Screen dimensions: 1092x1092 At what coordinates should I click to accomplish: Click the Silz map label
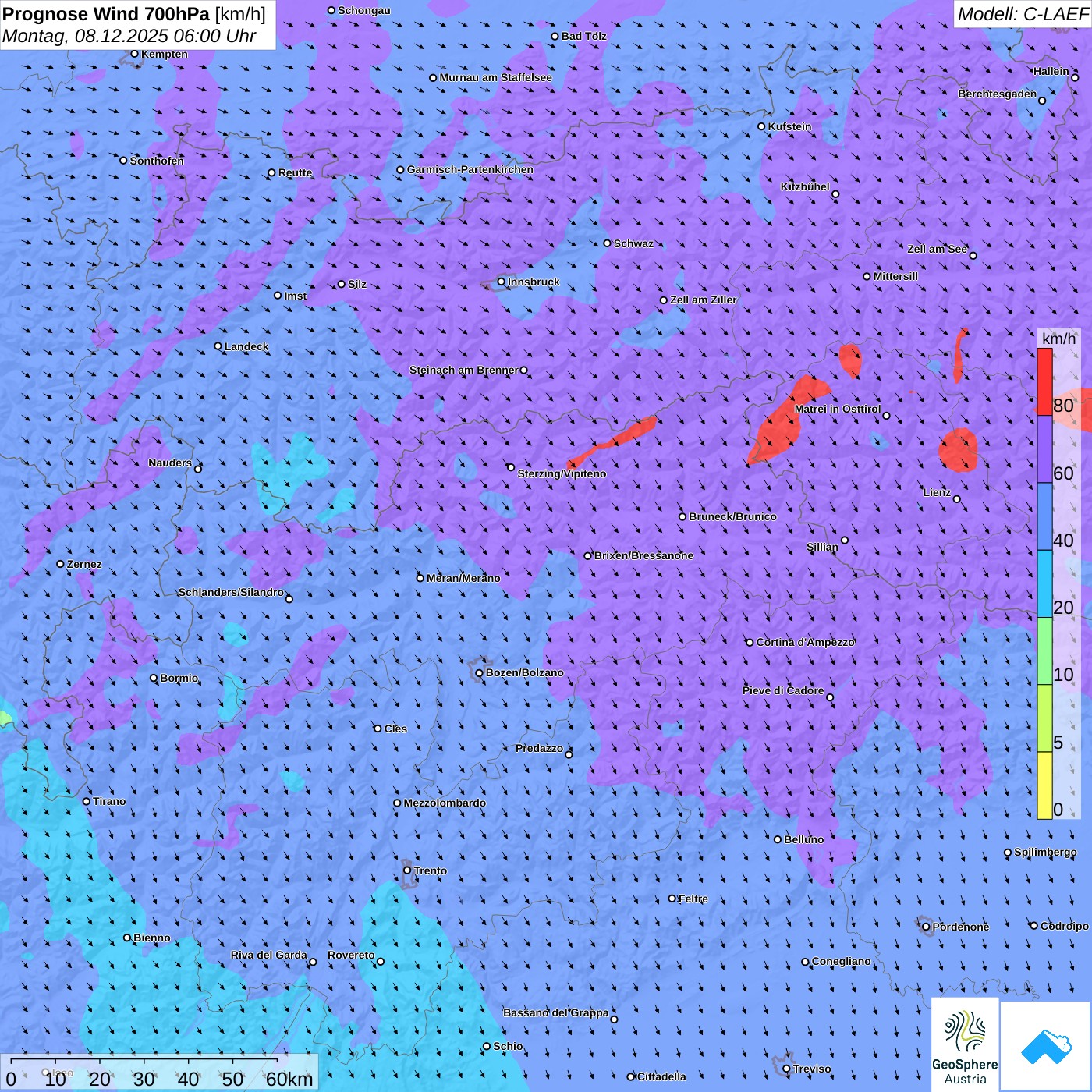357,284
